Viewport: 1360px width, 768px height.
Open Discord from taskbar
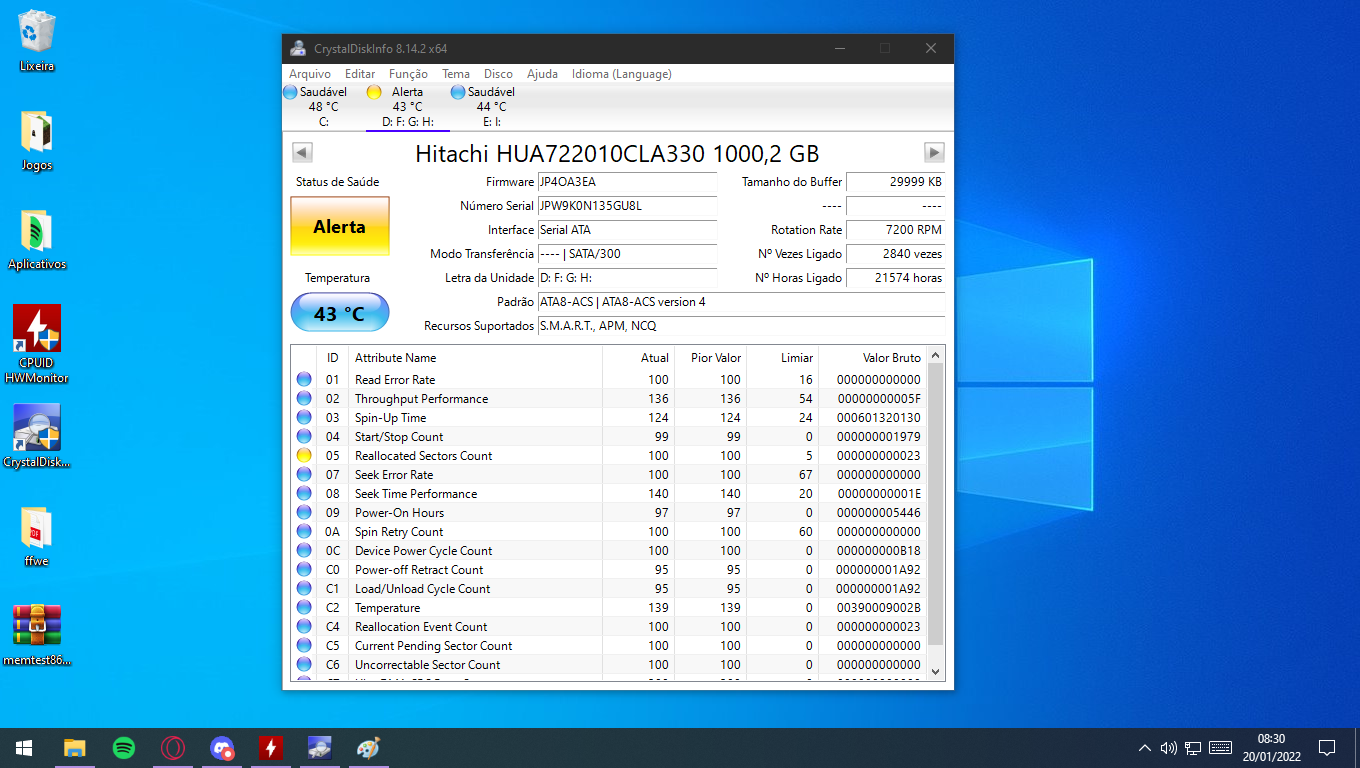click(221, 748)
